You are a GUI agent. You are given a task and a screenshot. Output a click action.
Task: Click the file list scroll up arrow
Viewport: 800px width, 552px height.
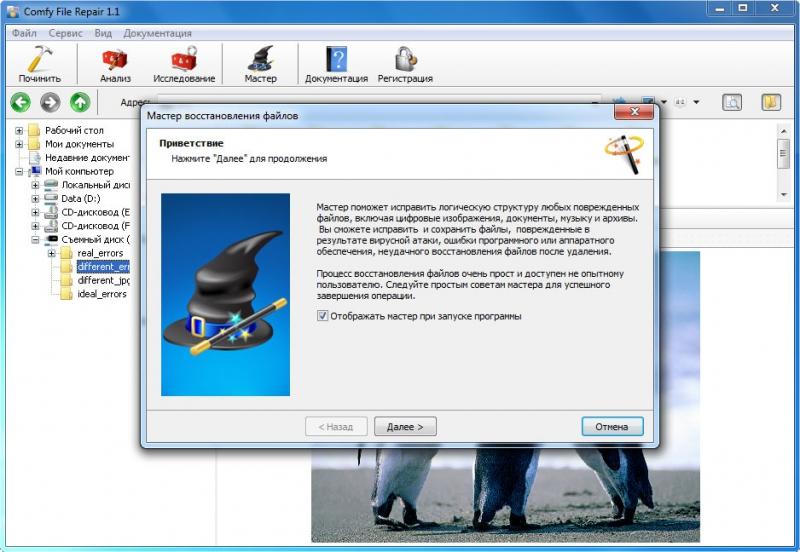click(x=783, y=131)
